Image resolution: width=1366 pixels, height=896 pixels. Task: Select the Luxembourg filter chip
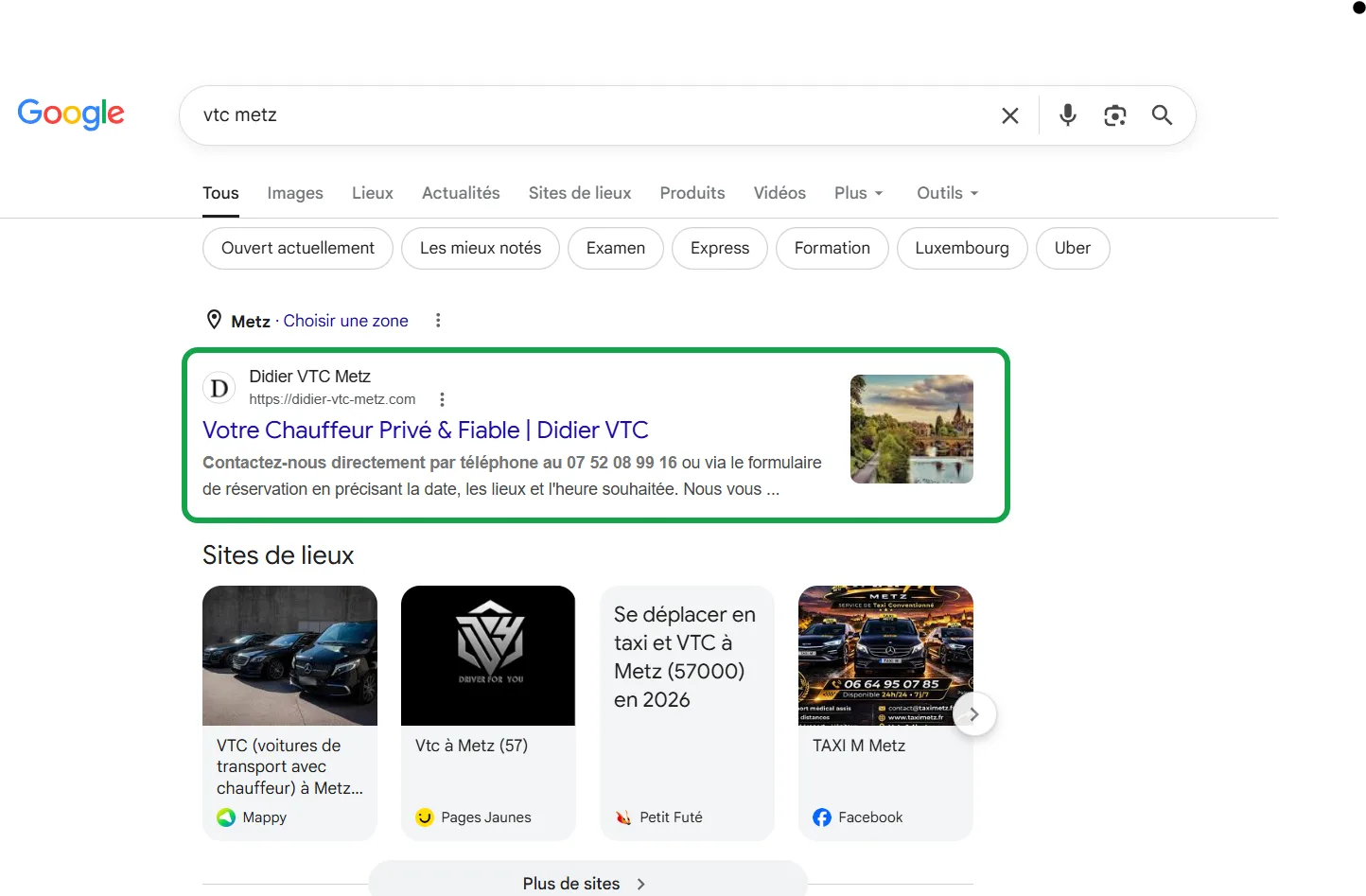click(962, 248)
